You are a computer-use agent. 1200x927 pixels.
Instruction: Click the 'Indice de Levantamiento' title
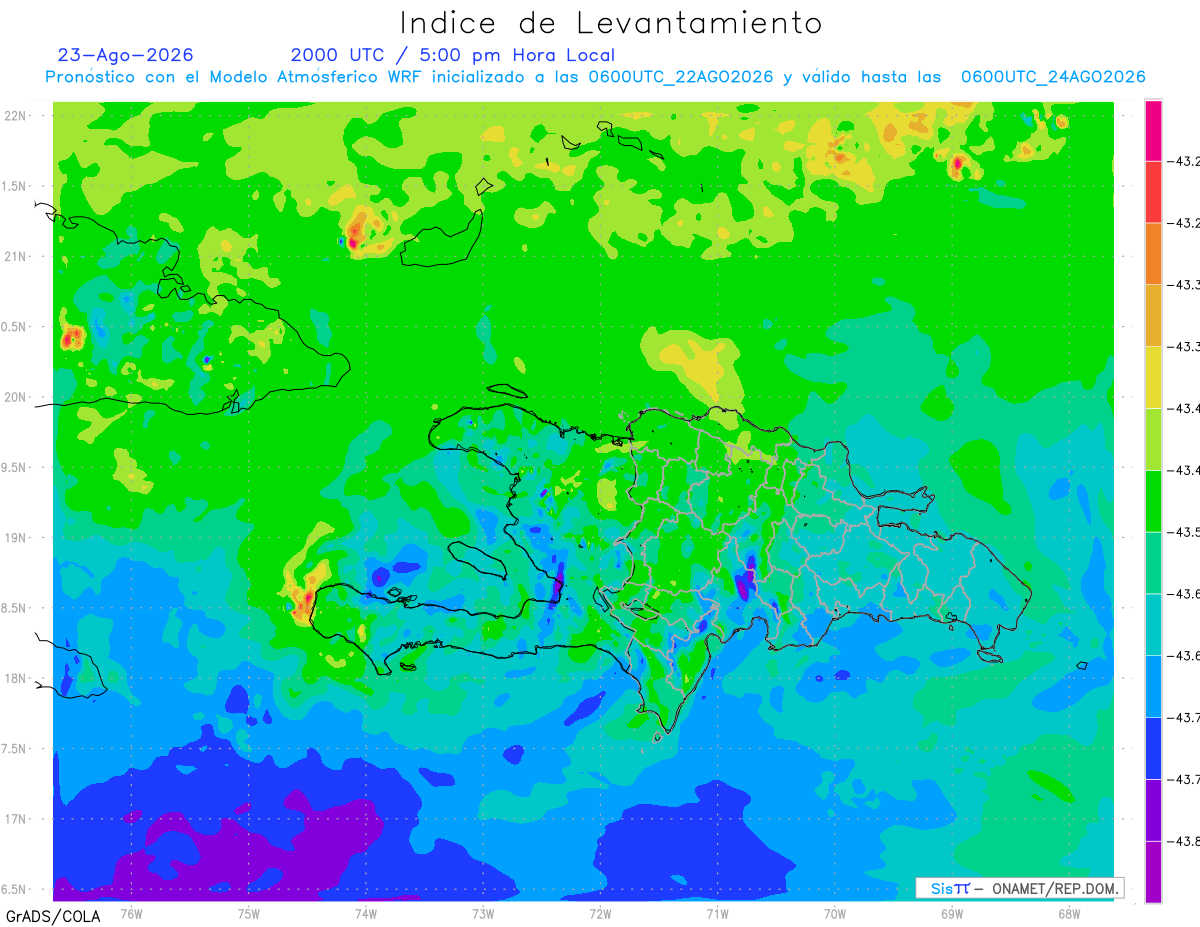[611, 22]
